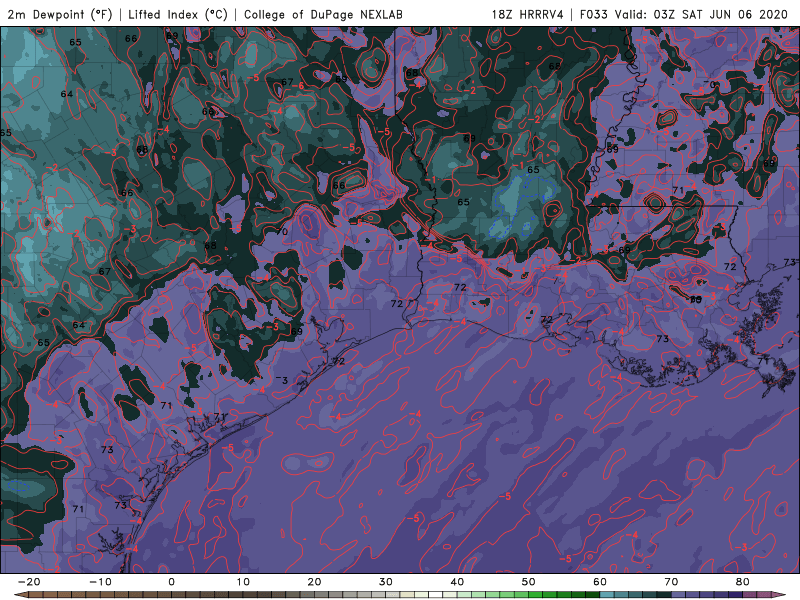Click the 50 label on the color bar
The width and height of the screenshot is (800, 600).
click(529, 582)
